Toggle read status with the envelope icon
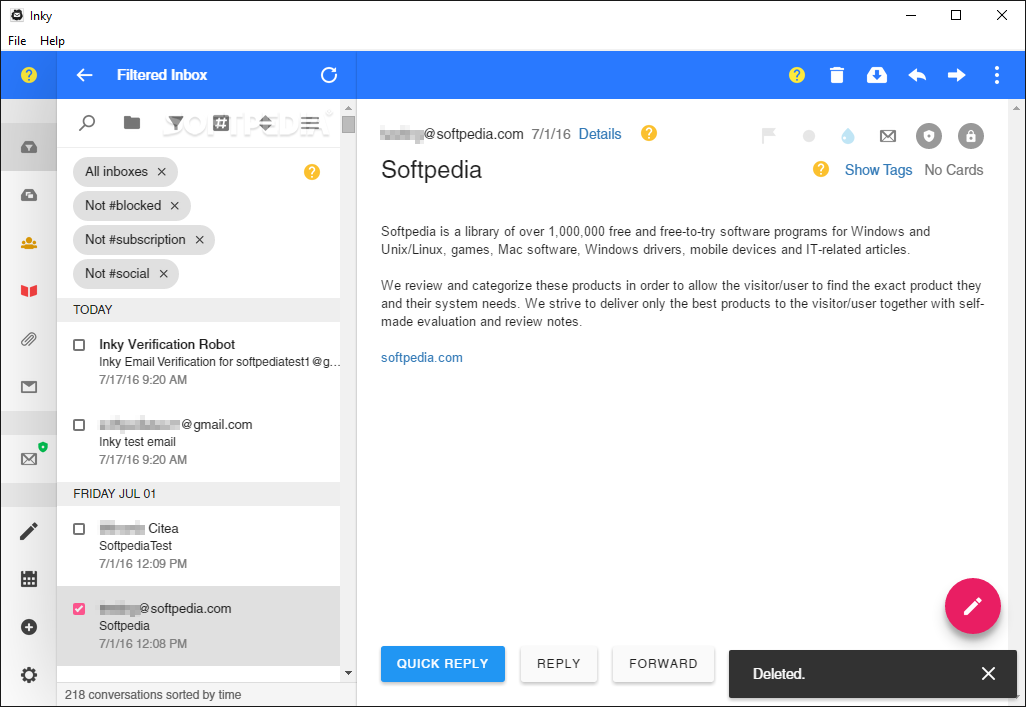The image size is (1026, 707). (888, 136)
